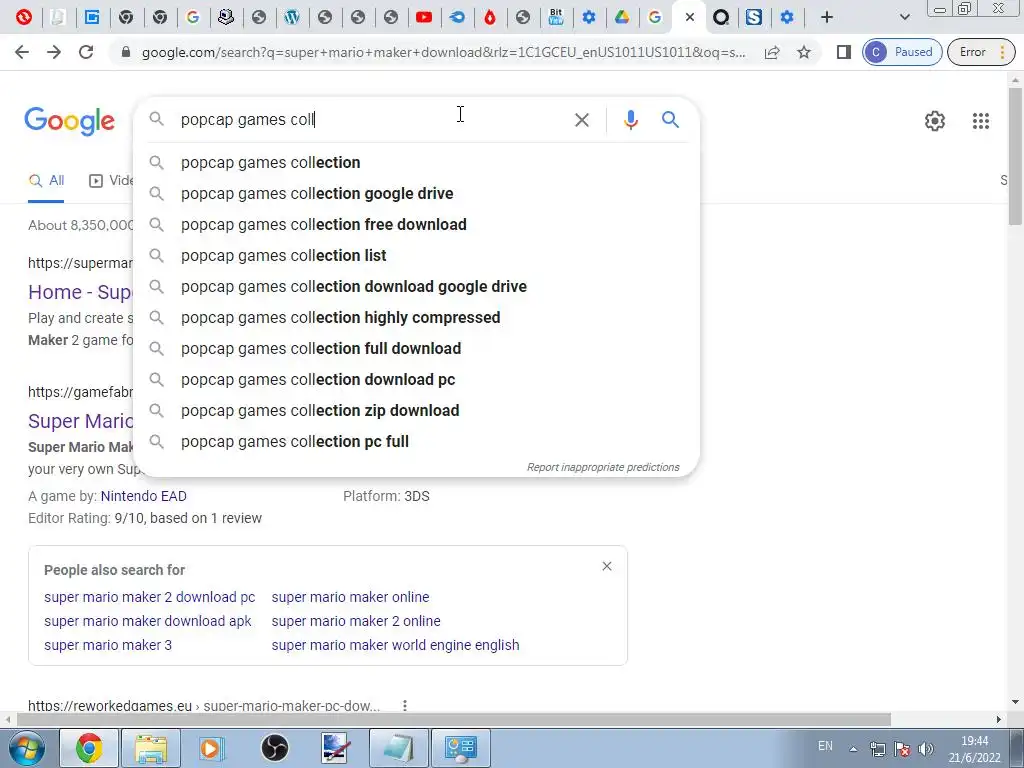Viewport: 1024px width, 768px height.
Task: Start voice search with the microphone
Action: click(x=630, y=120)
